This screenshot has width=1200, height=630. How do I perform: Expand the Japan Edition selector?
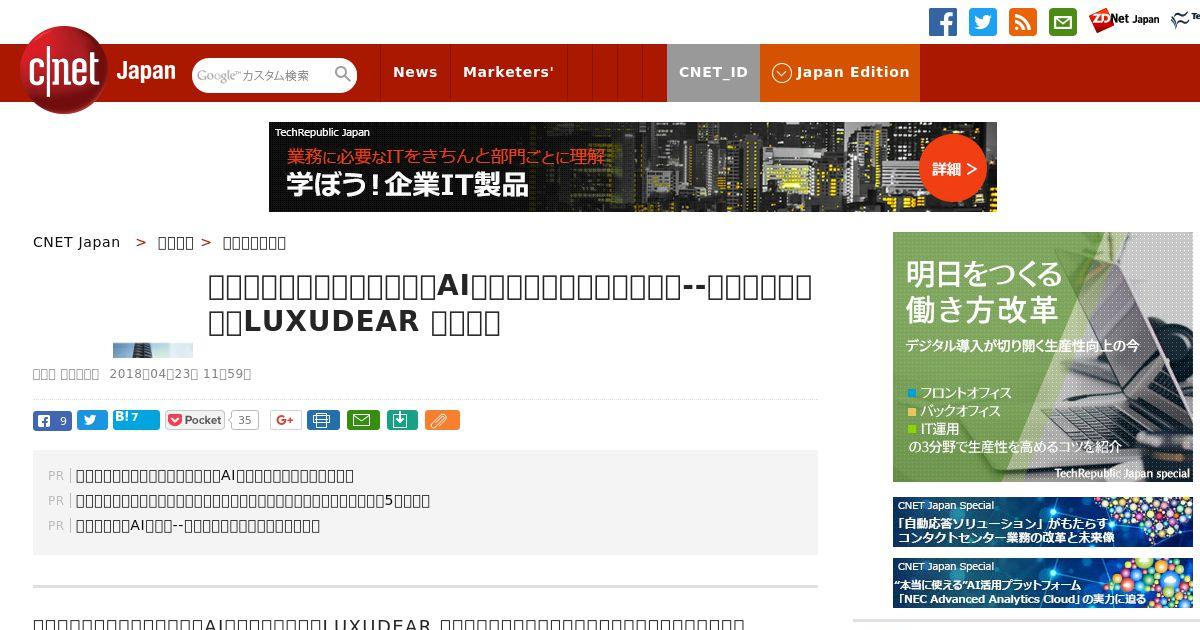(840, 72)
